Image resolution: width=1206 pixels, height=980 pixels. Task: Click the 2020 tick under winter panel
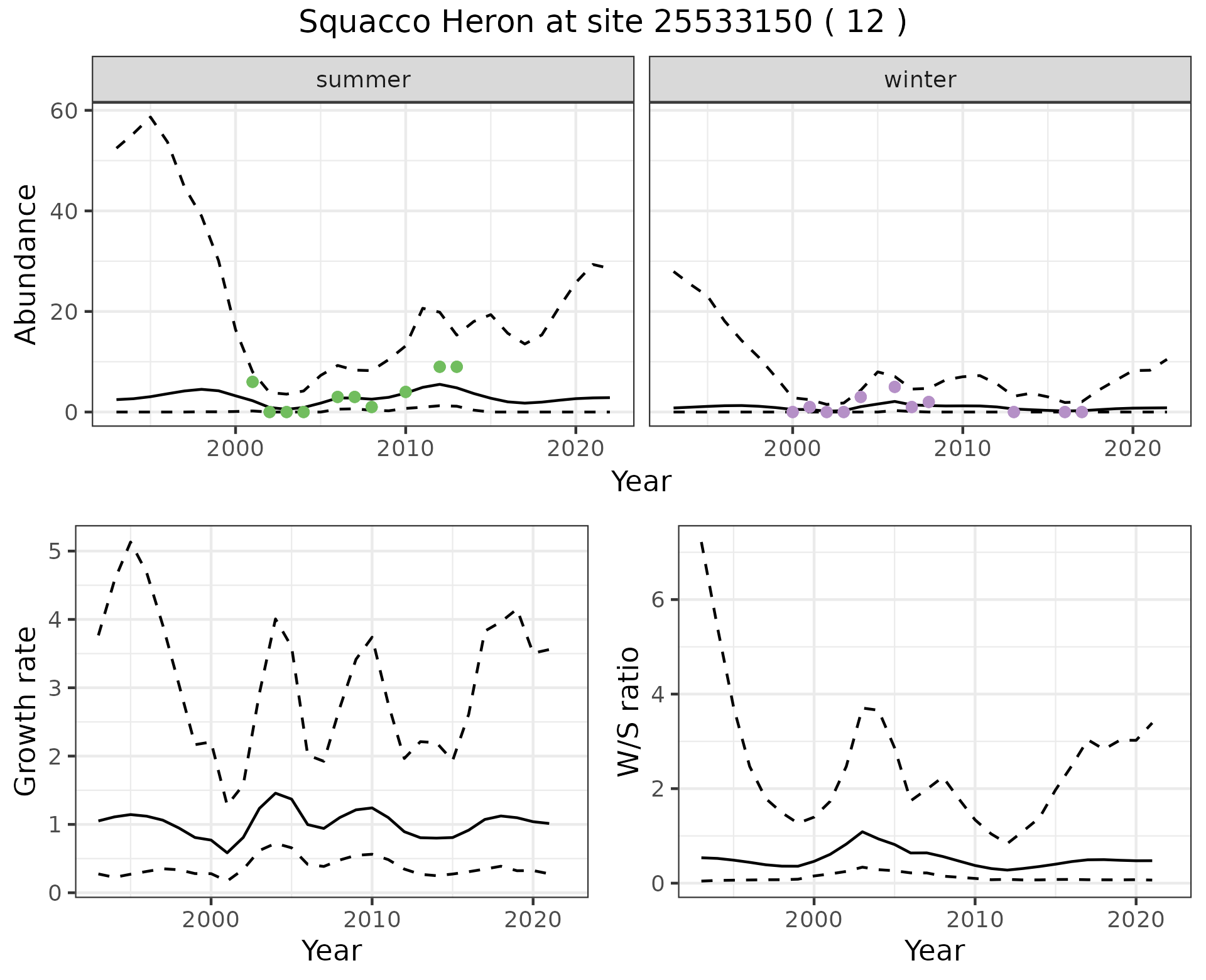click(1133, 449)
